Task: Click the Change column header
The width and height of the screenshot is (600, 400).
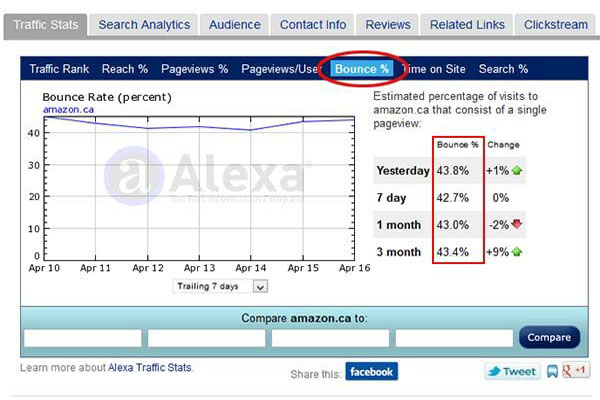Action: tap(503, 145)
